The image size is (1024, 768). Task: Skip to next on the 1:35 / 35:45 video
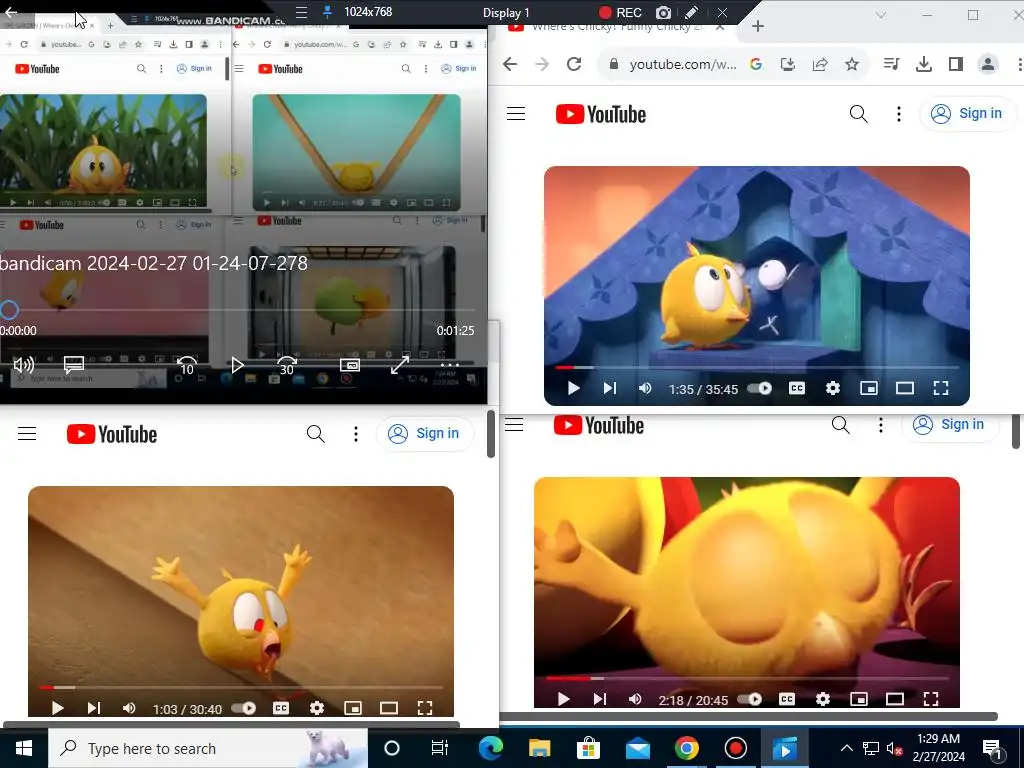tap(609, 389)
